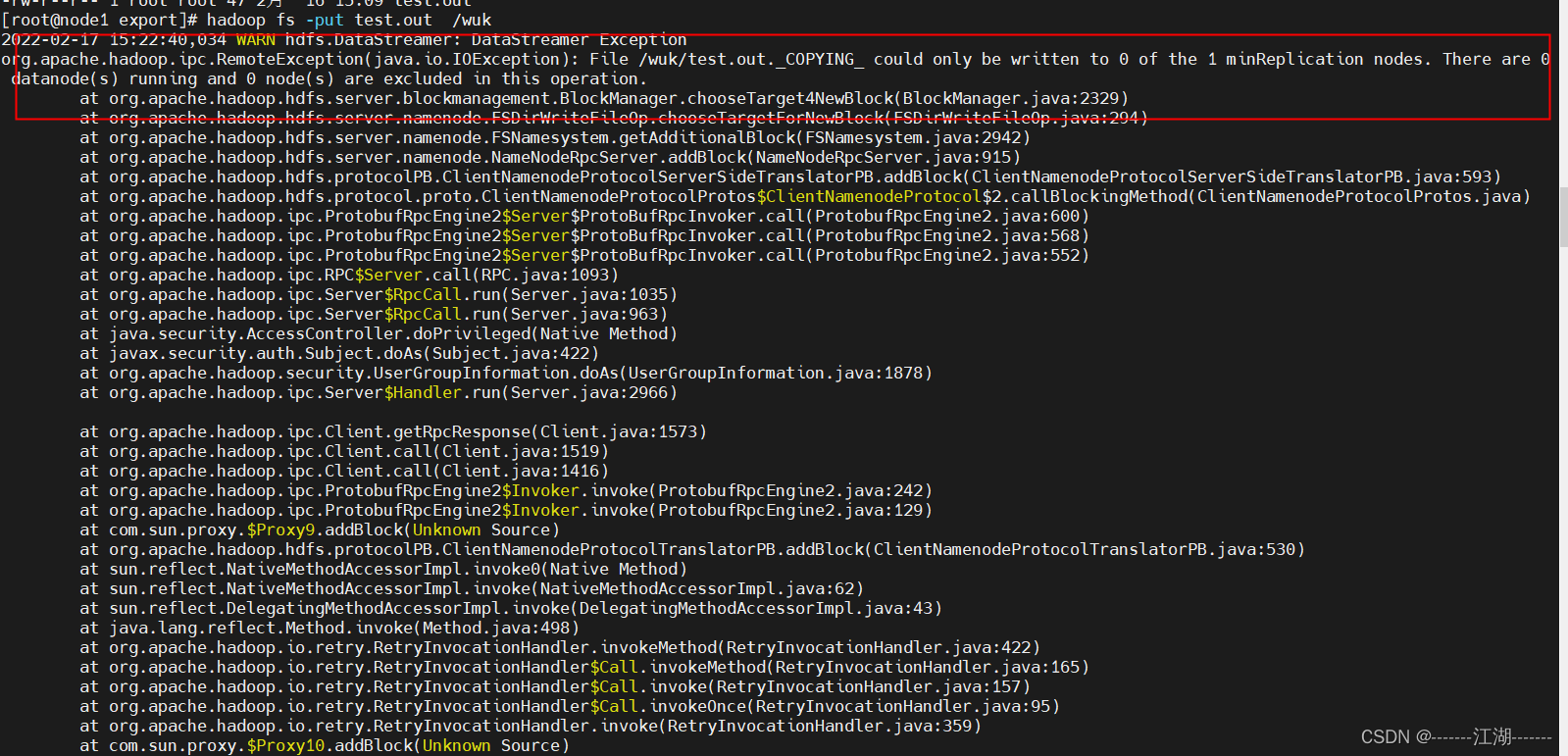Viewport: 1568px width, 756px height.
Task: Click the command line 'hadoop fs -put test.out /wuk'
Action: [x=349, y=20]
